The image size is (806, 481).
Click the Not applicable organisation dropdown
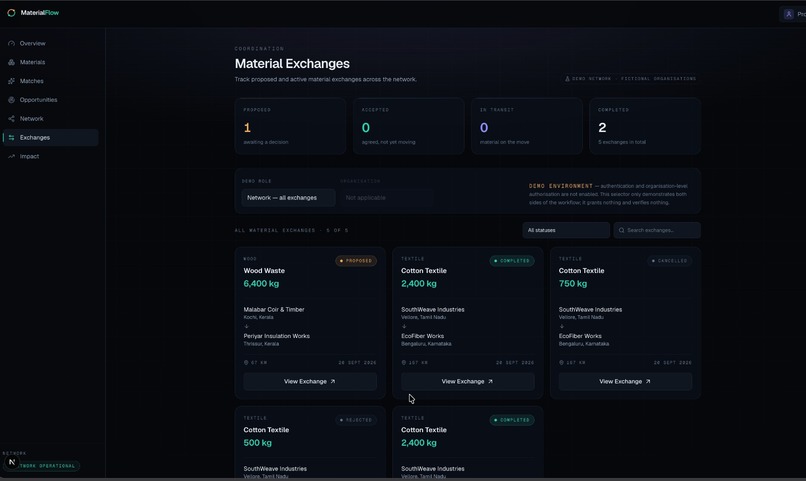click(387, 198)
